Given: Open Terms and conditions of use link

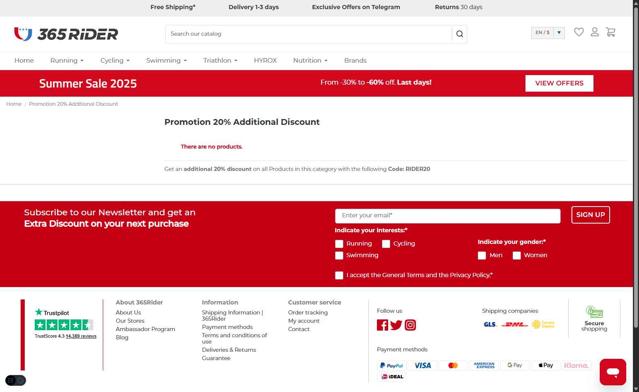Looking at the screenshot, I should (x=234, y=338).
